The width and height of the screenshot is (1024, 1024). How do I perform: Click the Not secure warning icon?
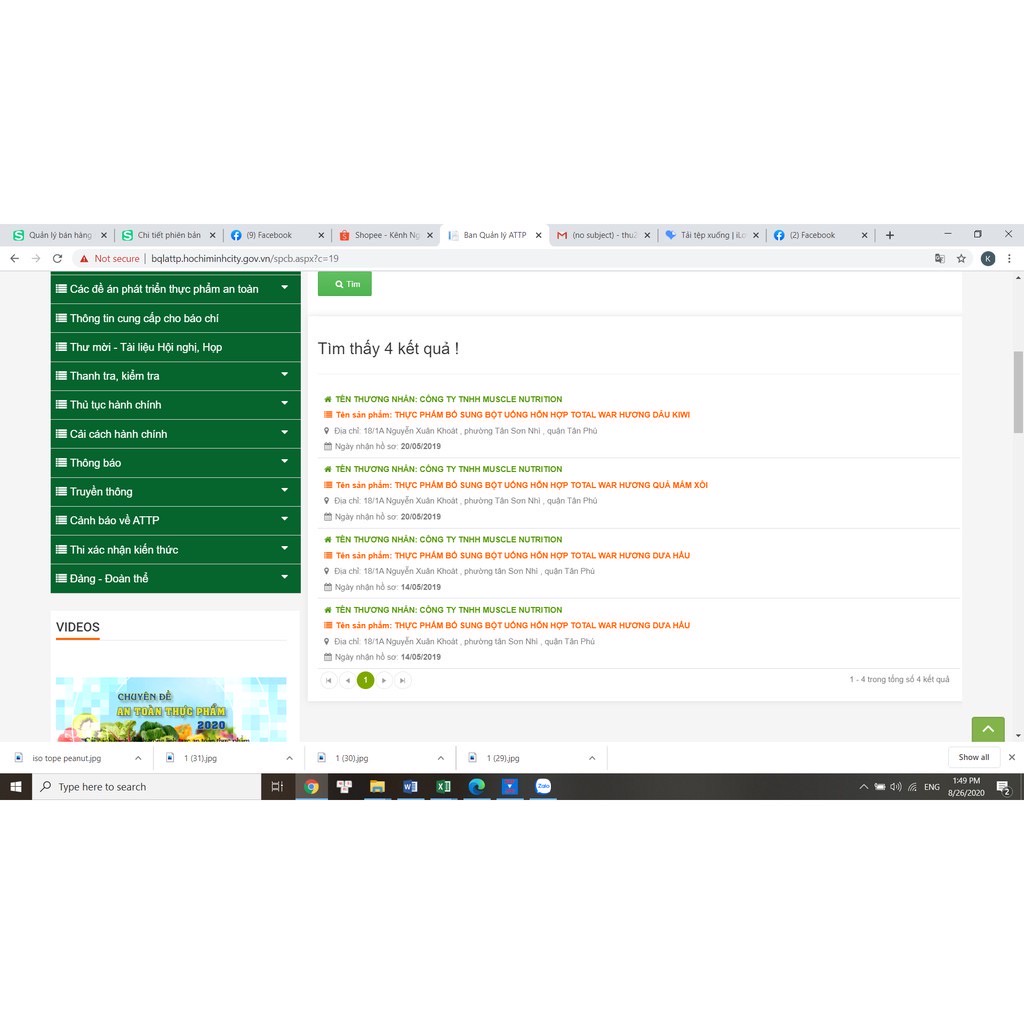tap(84, 259)
